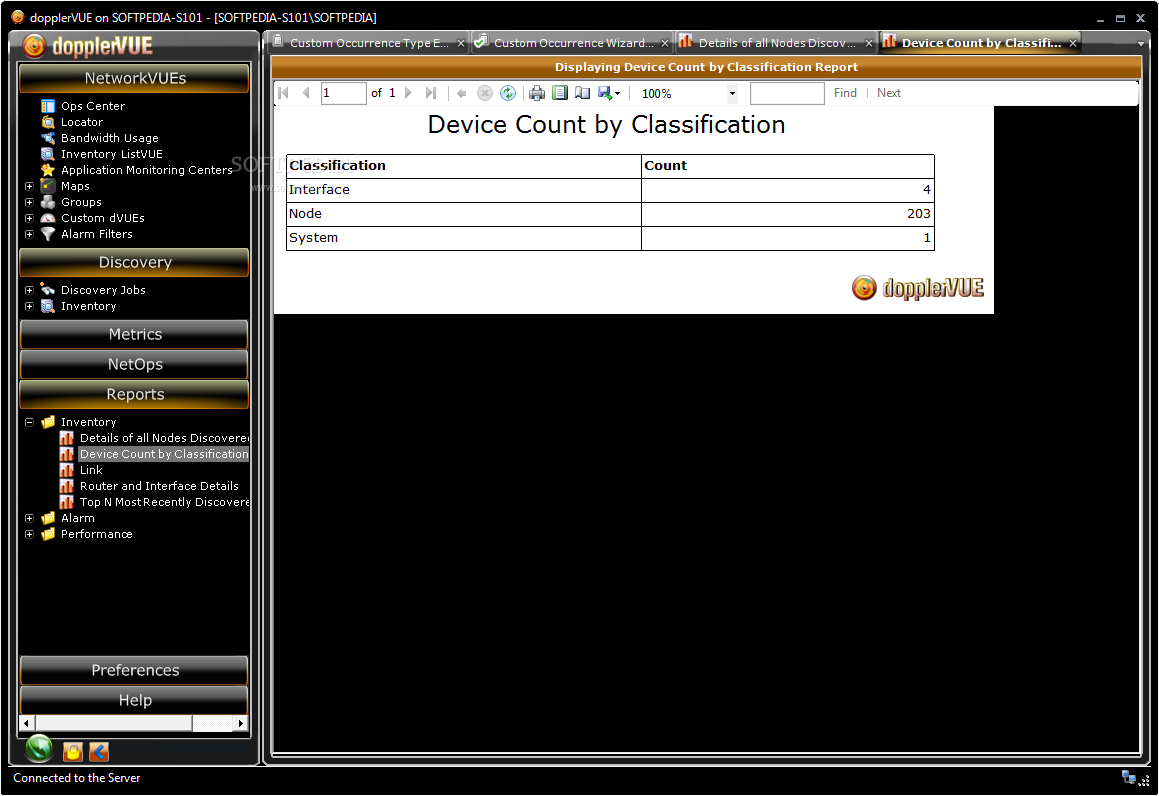
Task: Open the NetworkVUEs section
Action: tap(135, 78)
